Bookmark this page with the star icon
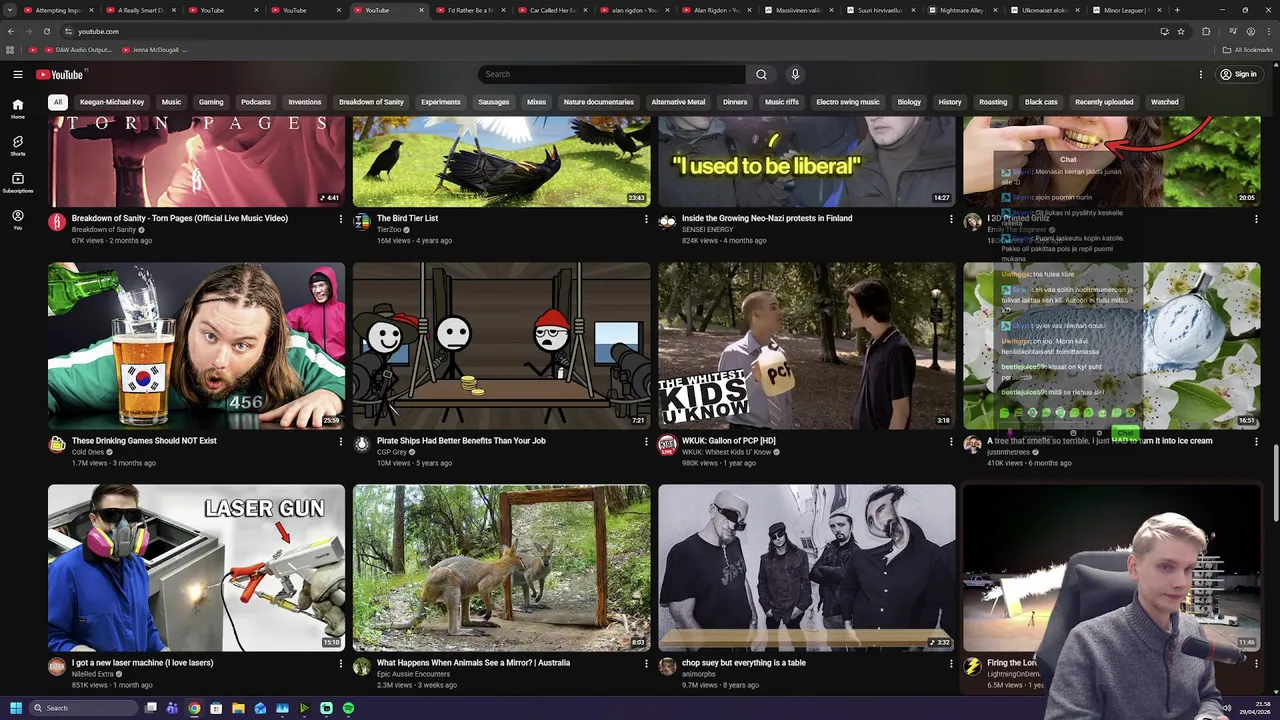Screen dimensions: 1280x720 [x=1181, y=31]
